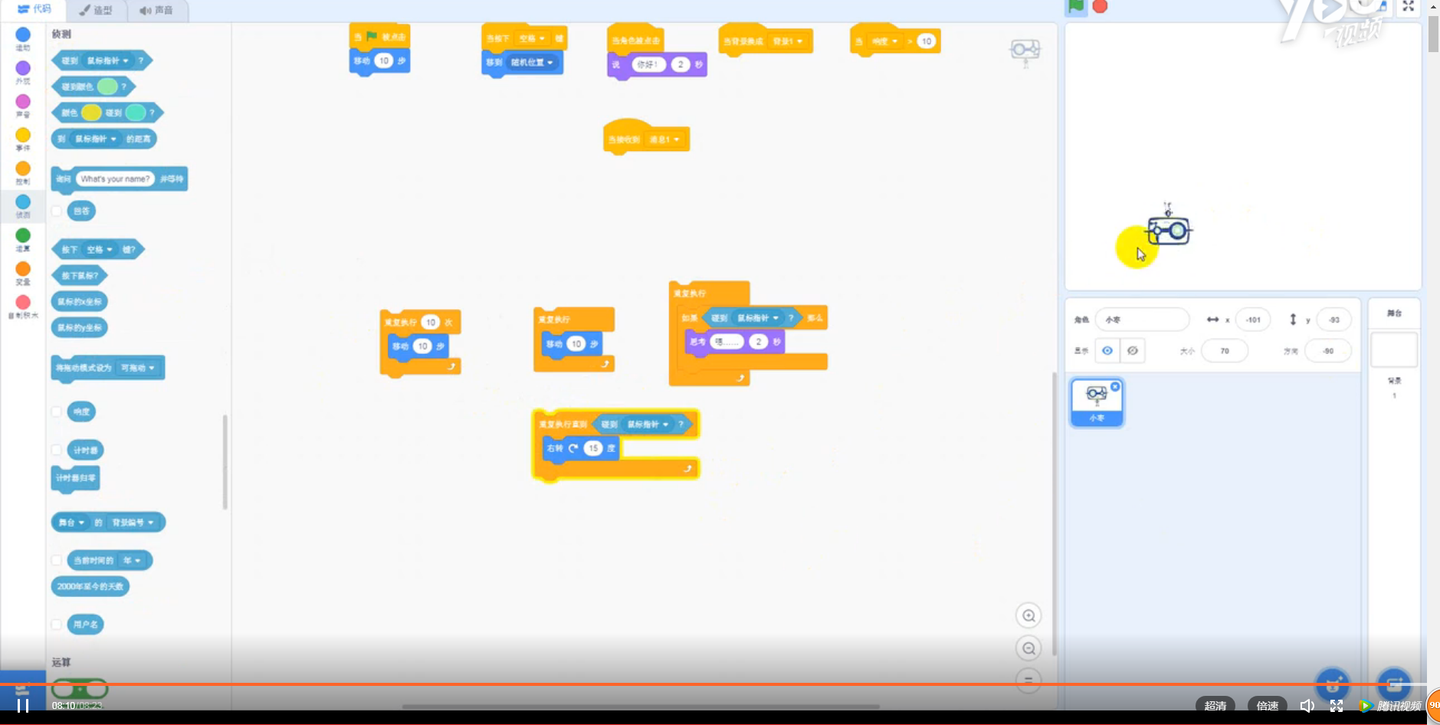Image resolution: width=1440 pixels, height=725 pixels.
Task: Toggle the video player fullscreen icon
Action: coord(1337,706)
